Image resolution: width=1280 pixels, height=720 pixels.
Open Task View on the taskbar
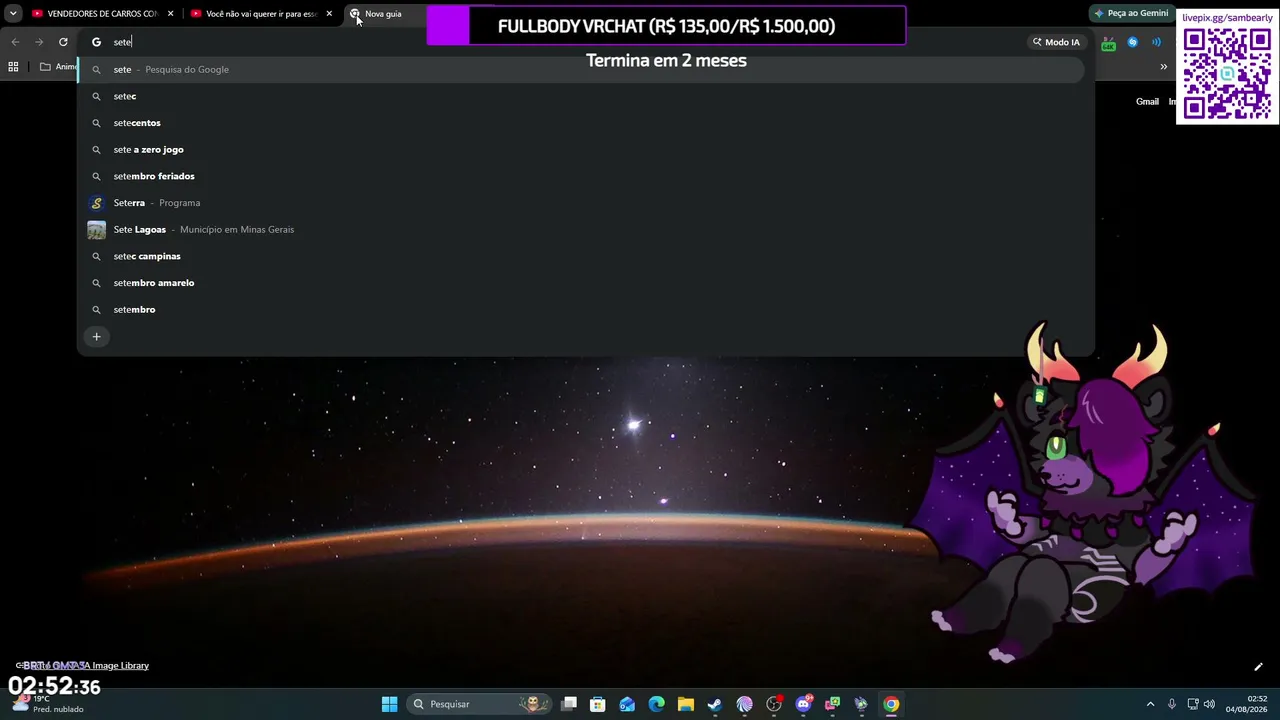coord(569,704)
